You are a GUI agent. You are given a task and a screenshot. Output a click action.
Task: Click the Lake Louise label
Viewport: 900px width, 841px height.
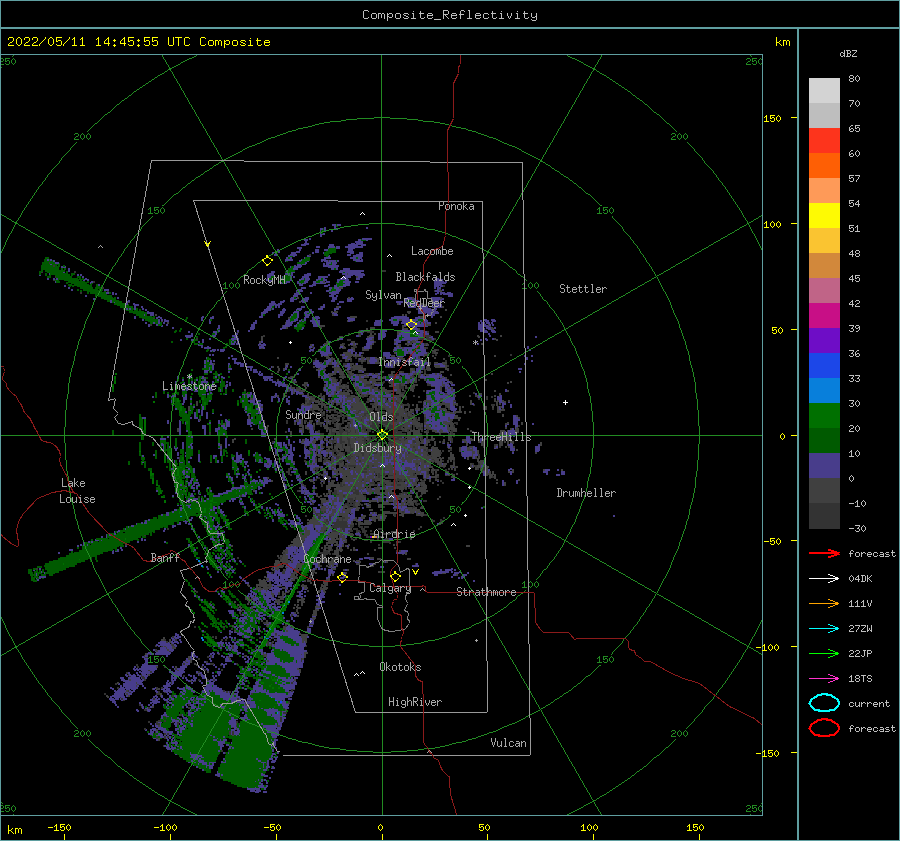(77, 491)
